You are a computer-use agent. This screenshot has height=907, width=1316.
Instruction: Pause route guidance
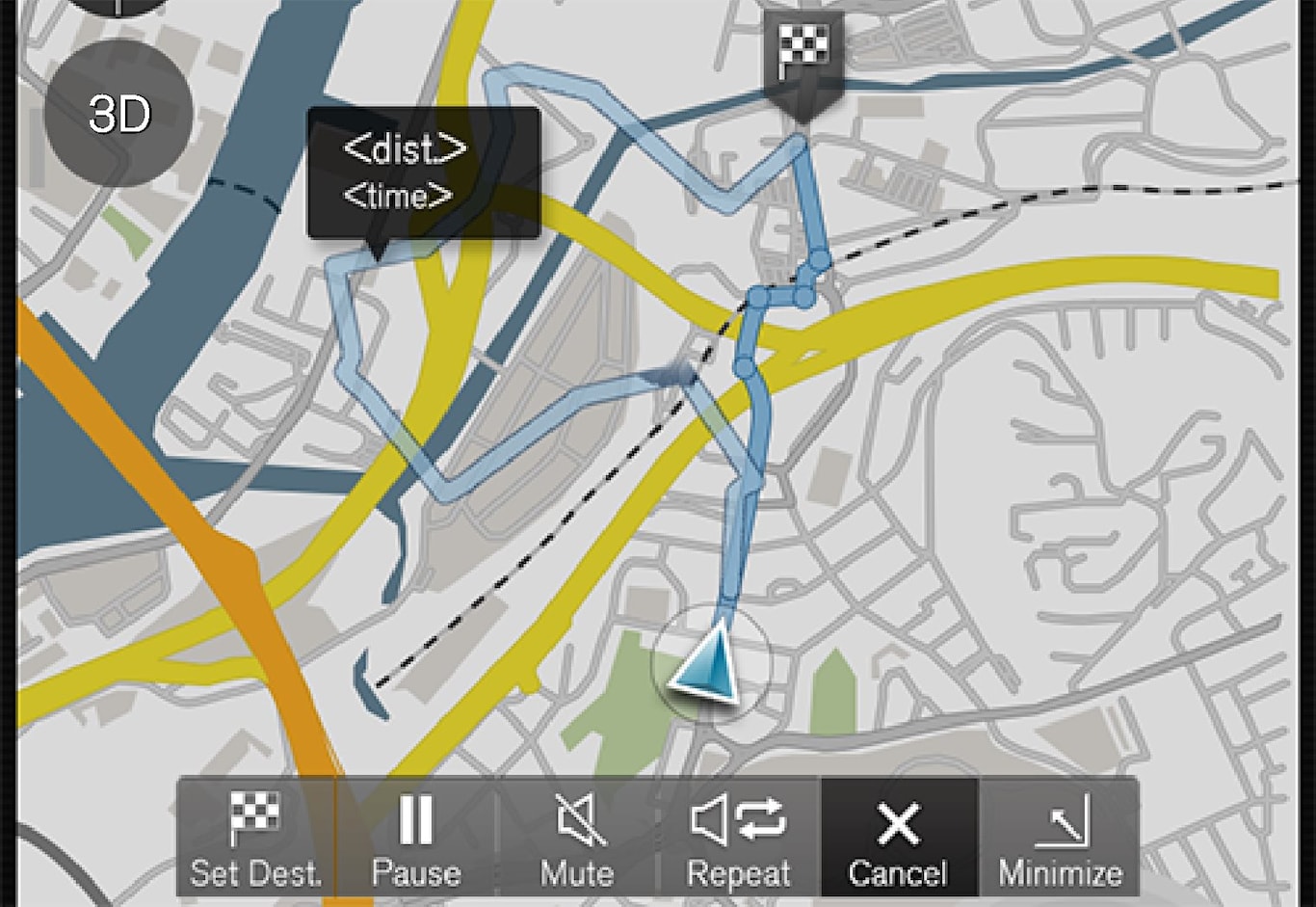pyautogui.click(x=416, y=838)
